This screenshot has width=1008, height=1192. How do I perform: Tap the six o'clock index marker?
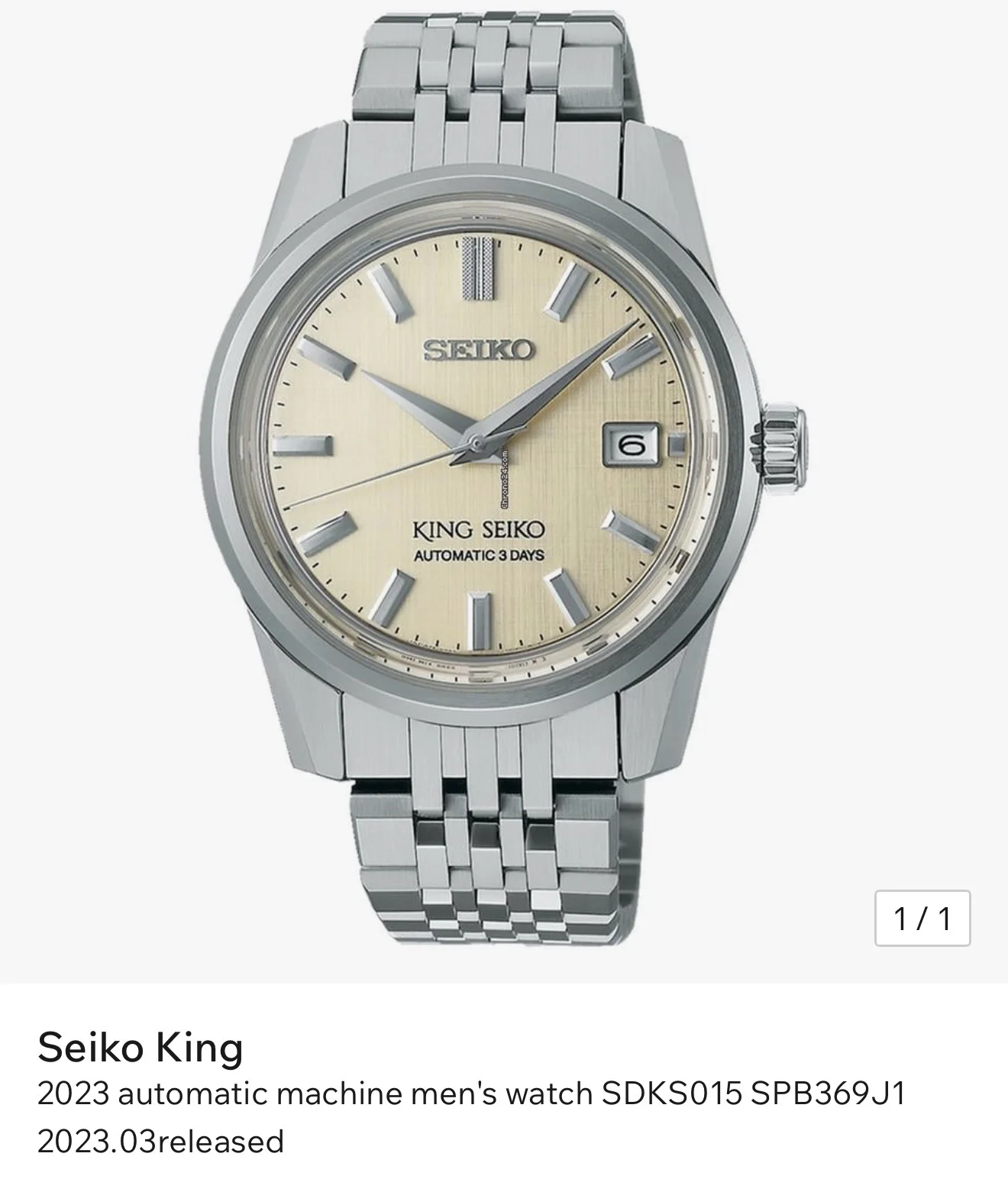pos(480,621)
